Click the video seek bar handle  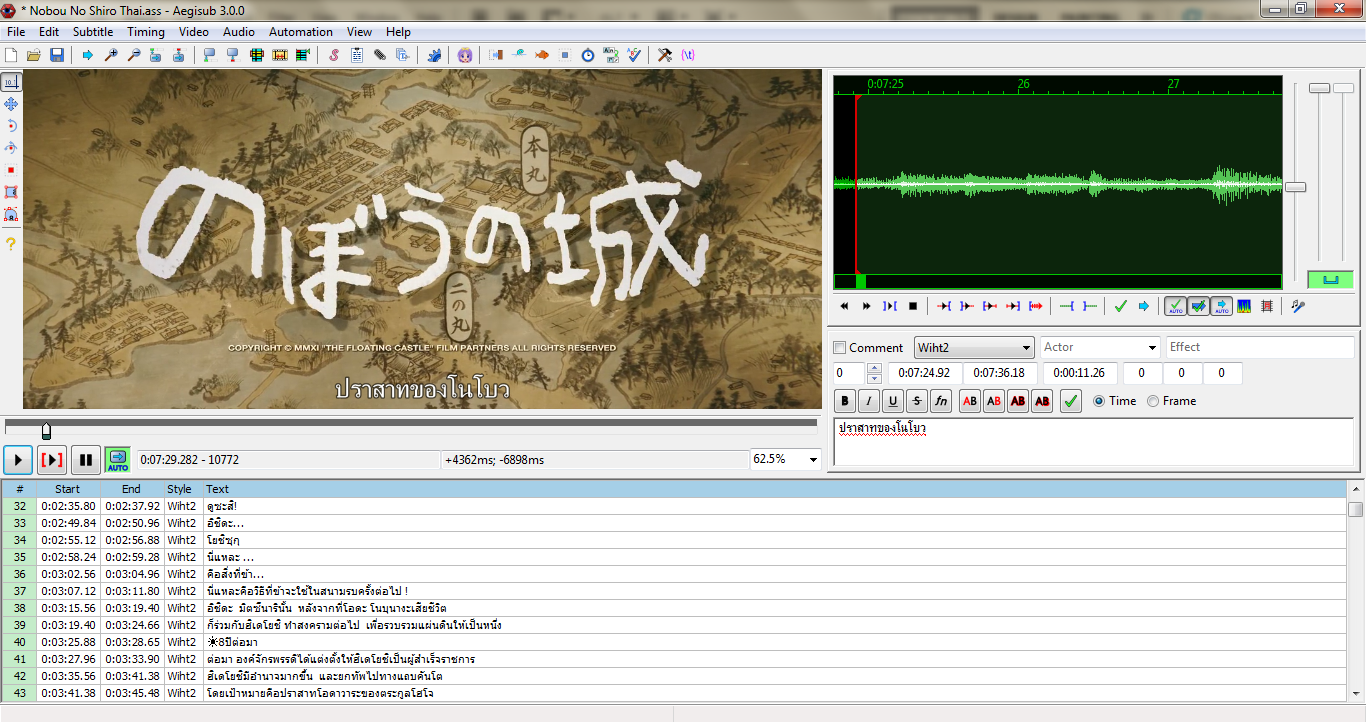[x=46, y=431]
